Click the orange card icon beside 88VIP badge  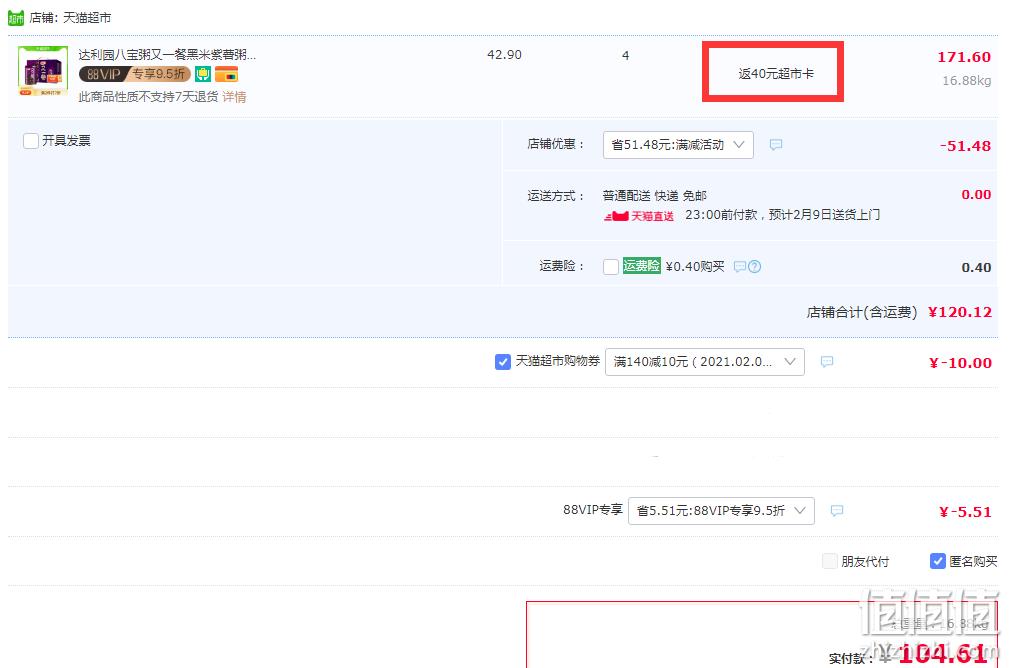pyautogui.click(x=227, y=74)
